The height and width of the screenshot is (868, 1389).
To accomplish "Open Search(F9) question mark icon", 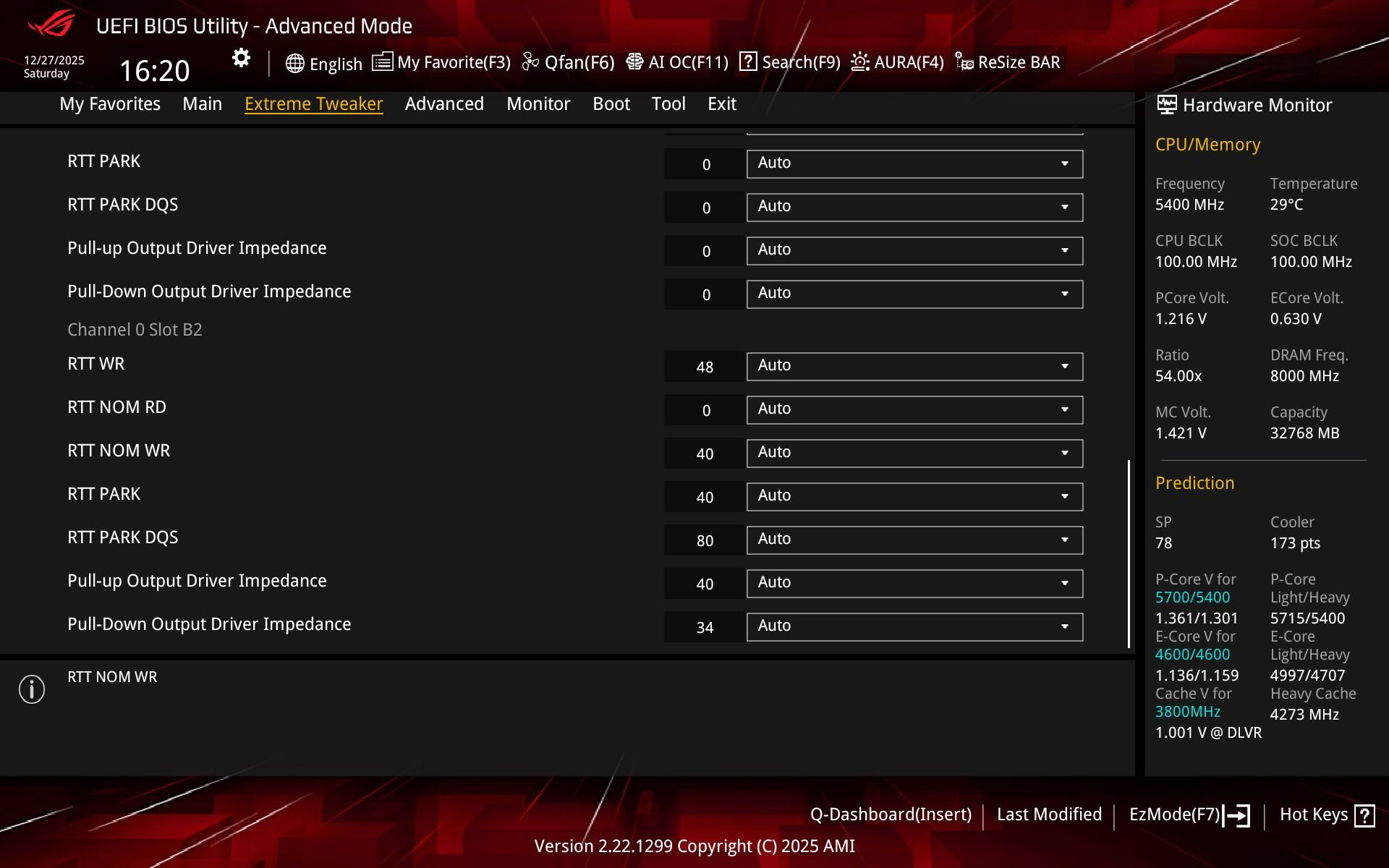I will [747, 62].
